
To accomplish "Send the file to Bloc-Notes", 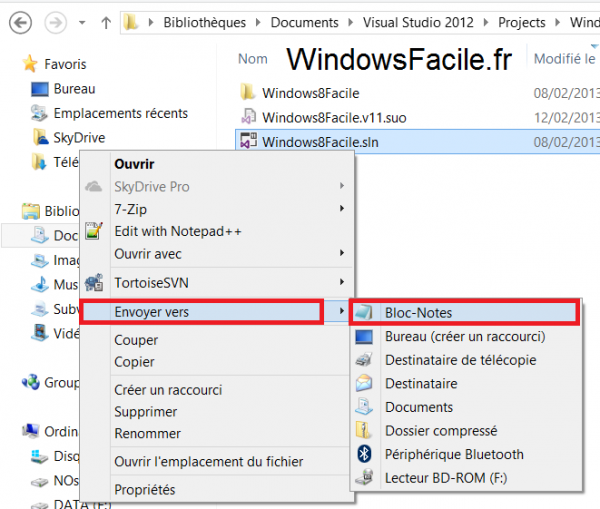I will 465,313.
